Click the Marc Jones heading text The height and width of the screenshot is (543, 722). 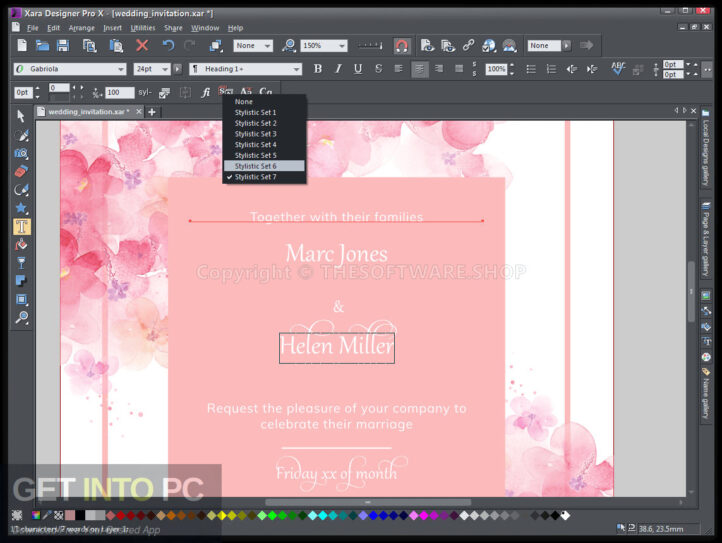pyautogui.click(x=337, y=254)
